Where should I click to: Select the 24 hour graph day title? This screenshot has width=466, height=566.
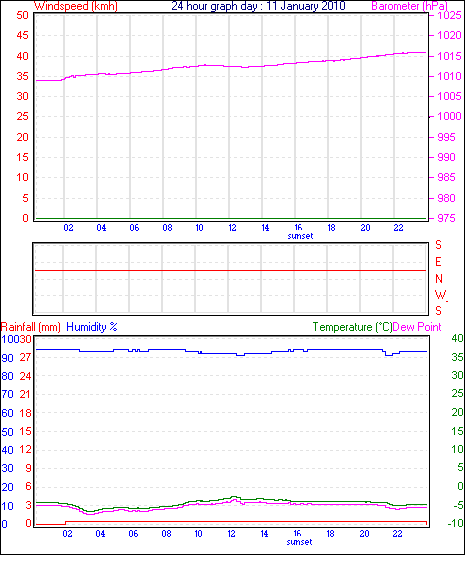[258, 6]
